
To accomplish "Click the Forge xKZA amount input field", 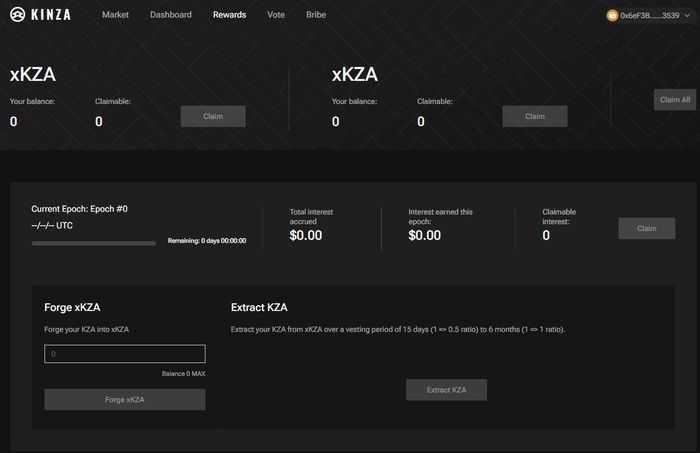I will 125,353.
